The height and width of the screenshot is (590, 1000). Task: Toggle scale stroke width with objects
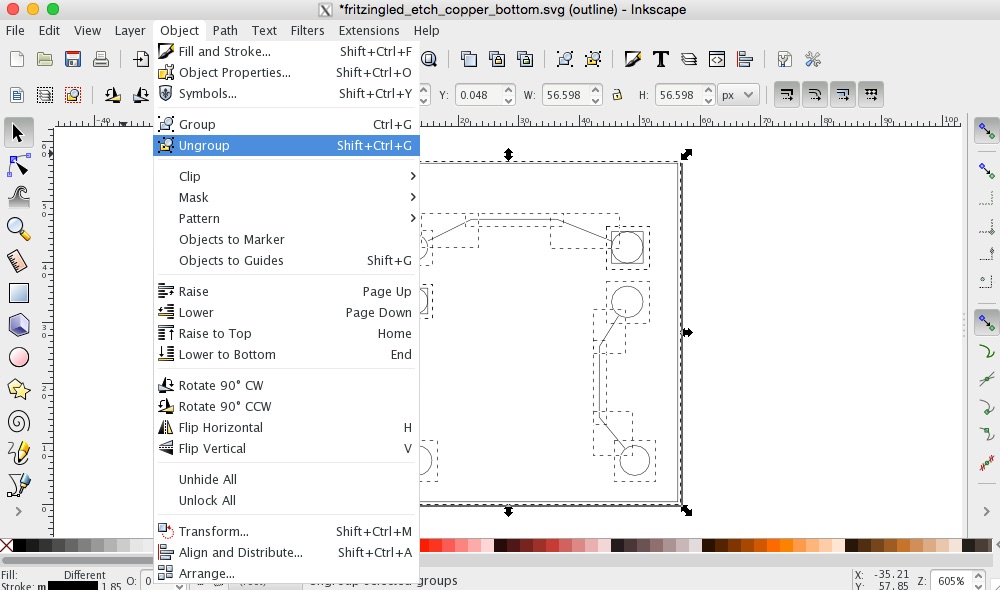pyautogui.click(x=786, y=95)
